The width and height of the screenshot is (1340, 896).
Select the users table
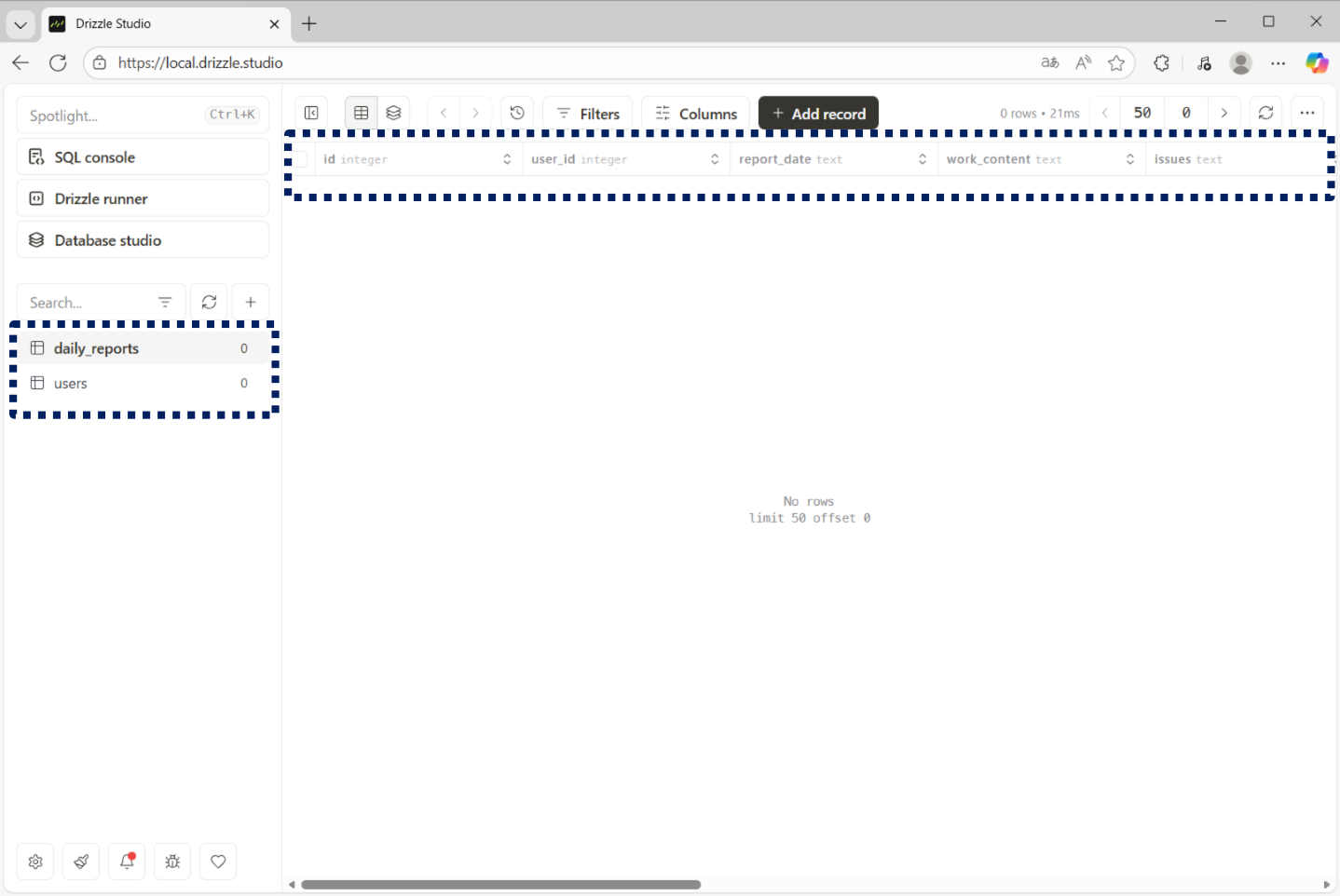coord(71,383)
